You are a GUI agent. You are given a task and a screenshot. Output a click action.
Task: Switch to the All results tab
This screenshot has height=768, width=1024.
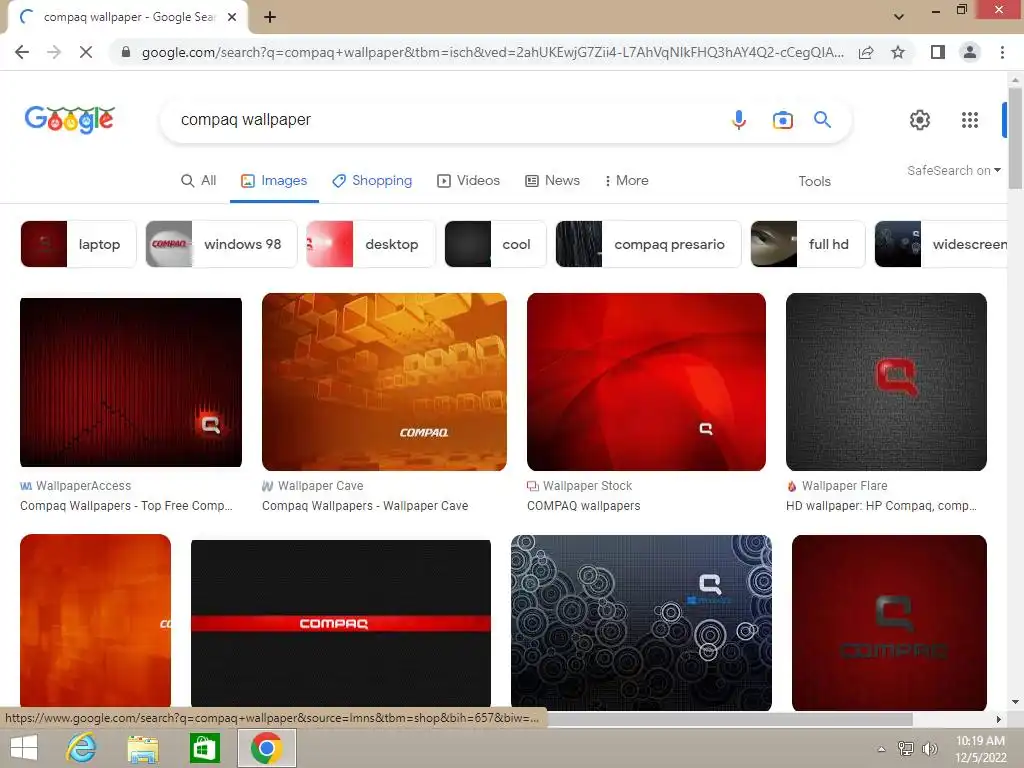tap(199, 181)
